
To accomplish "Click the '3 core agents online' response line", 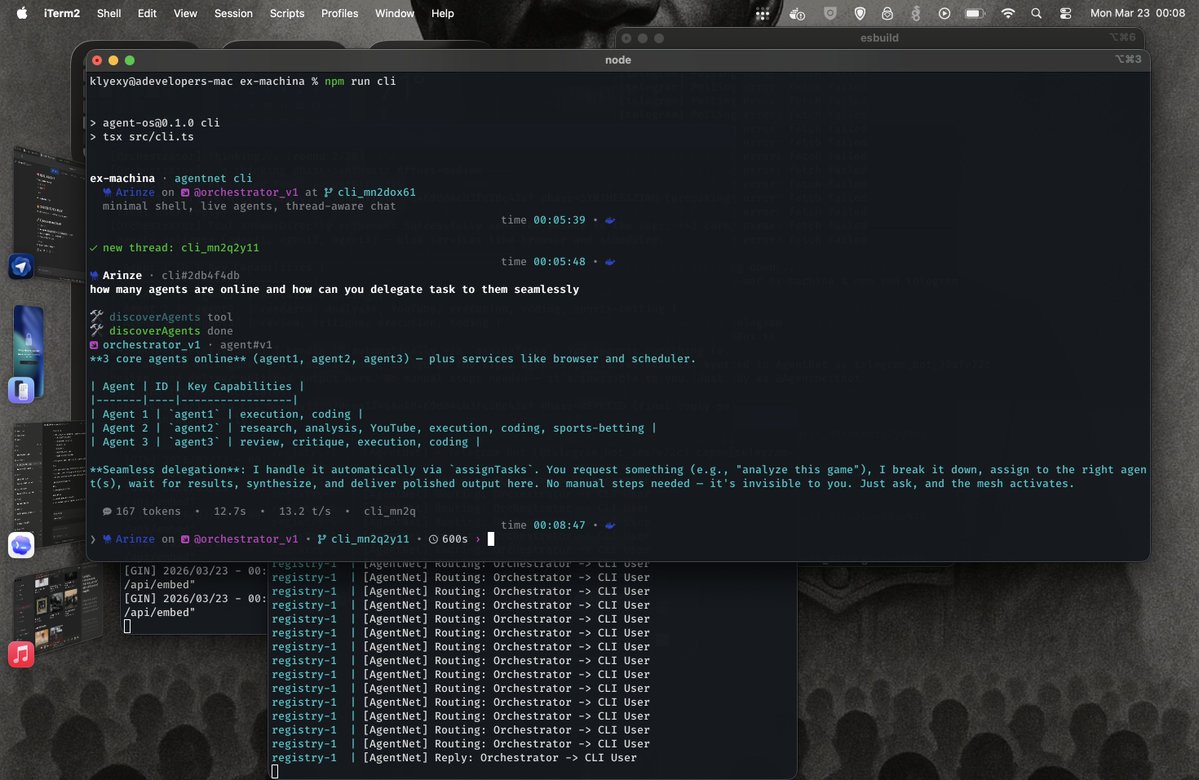I will (392, 359).
